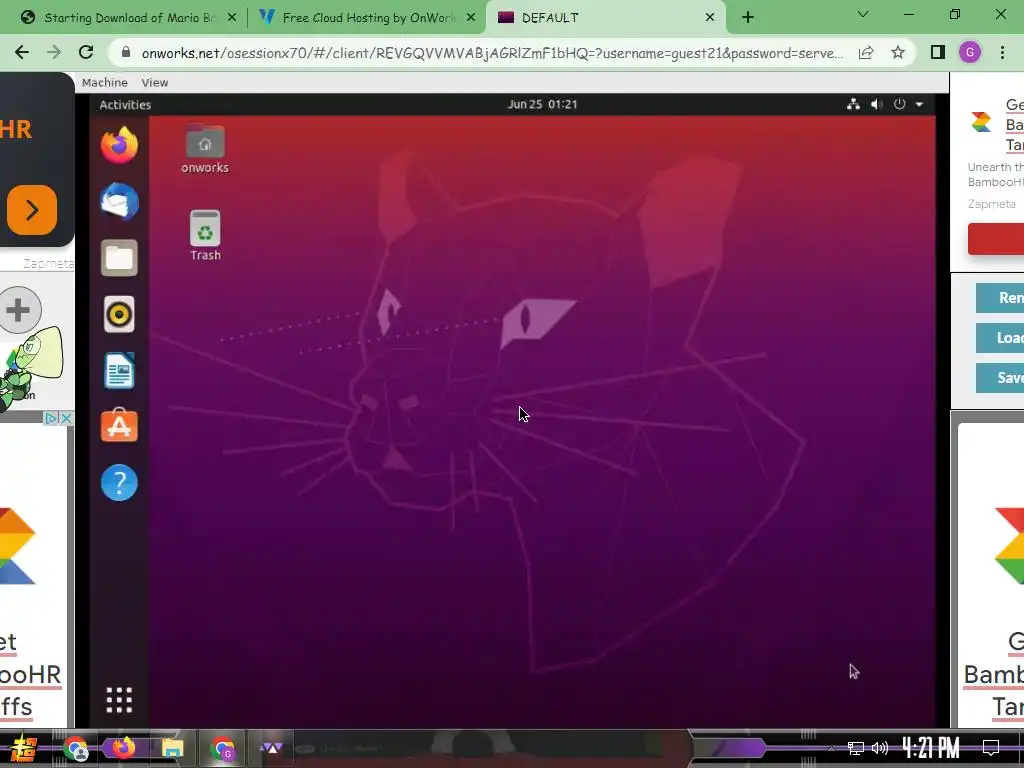Bookmark this page with the star
1024x768 pixels.
point(898,52)
